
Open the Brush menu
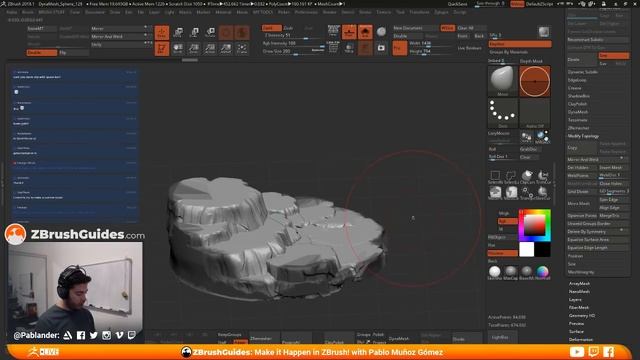pyautogui.click(x=28, y=12)
